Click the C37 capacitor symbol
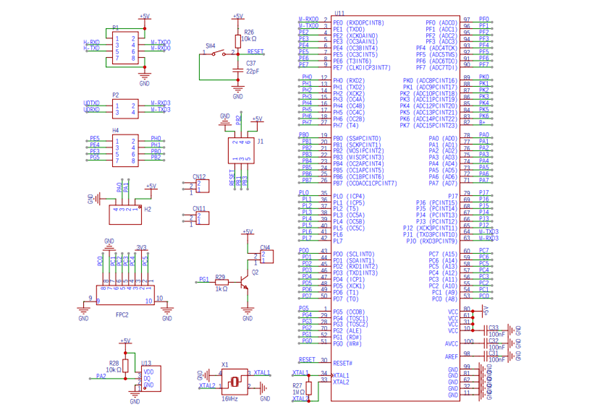605x420 pixels. pyautogui.click(x=238, y=70)
